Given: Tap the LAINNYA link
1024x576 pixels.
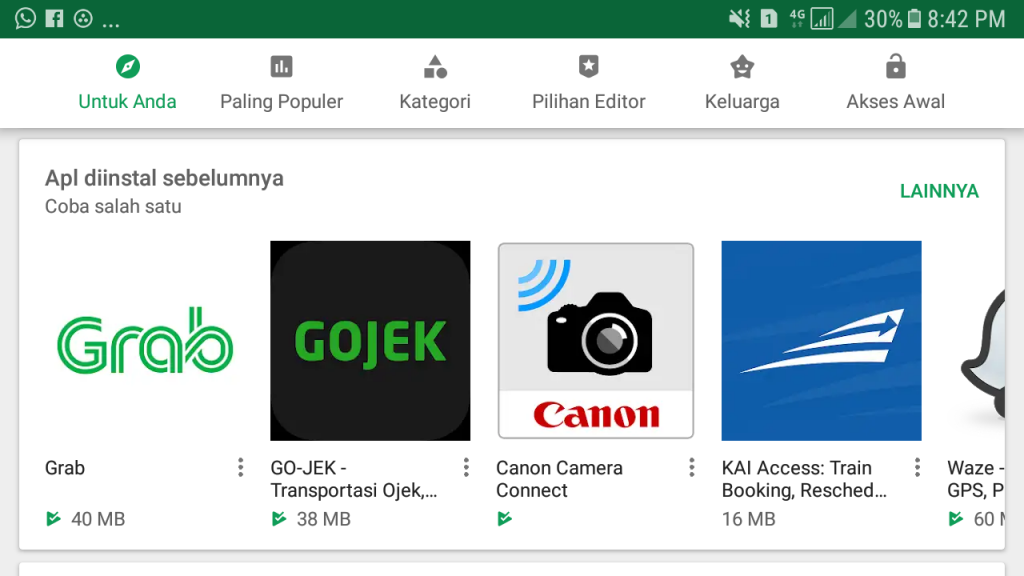Looking at the screenshot, I should tap(939, 191).
